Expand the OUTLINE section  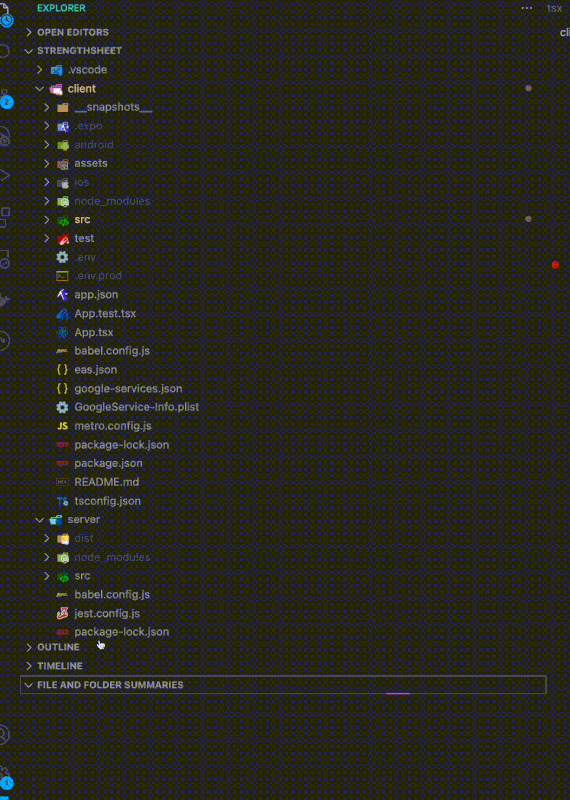(29, 647)
